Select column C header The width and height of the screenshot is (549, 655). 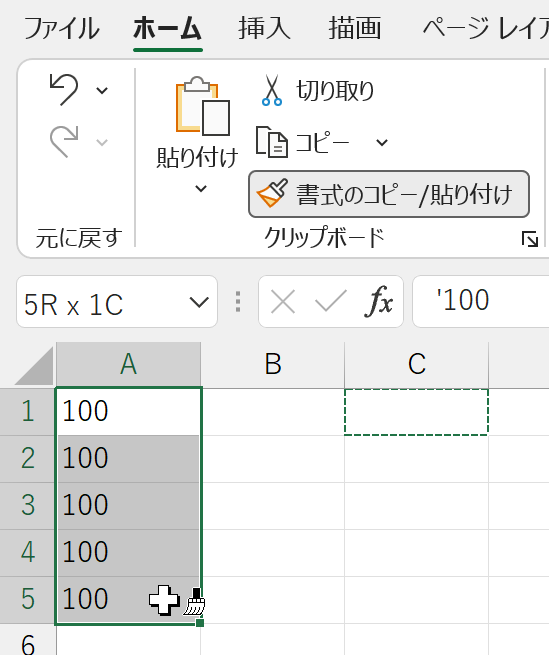[x=417, y=364]
